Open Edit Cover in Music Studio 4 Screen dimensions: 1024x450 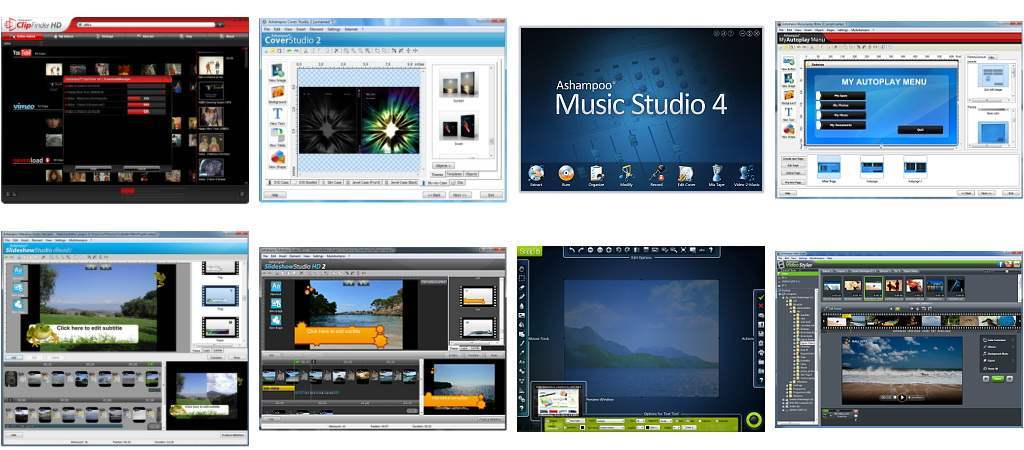(686, 175)
